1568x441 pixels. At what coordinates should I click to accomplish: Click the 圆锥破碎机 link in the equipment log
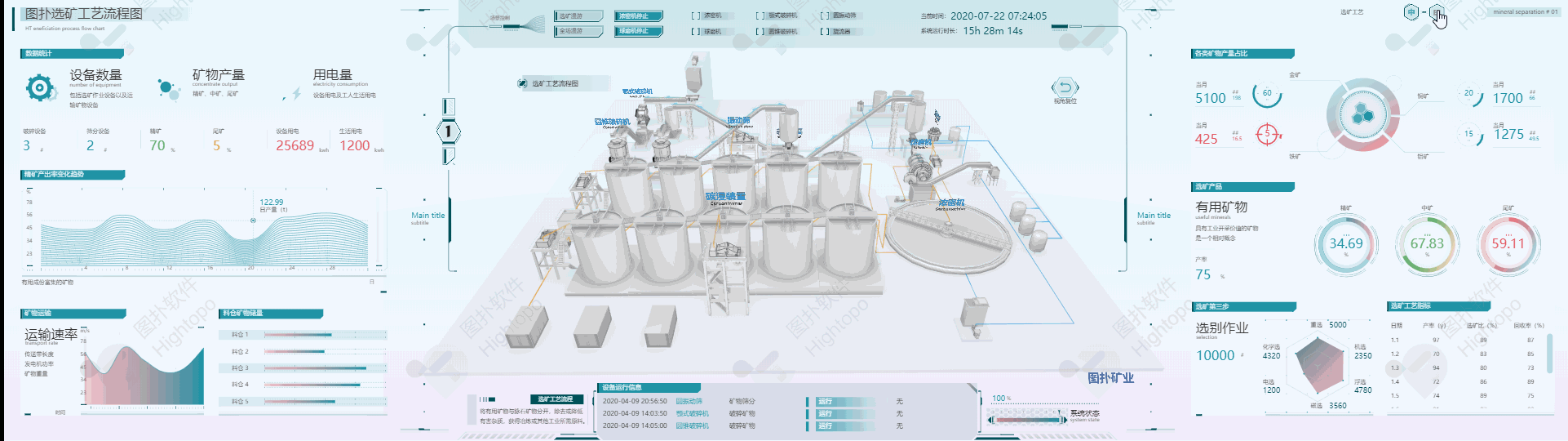(x=692, y=425)
